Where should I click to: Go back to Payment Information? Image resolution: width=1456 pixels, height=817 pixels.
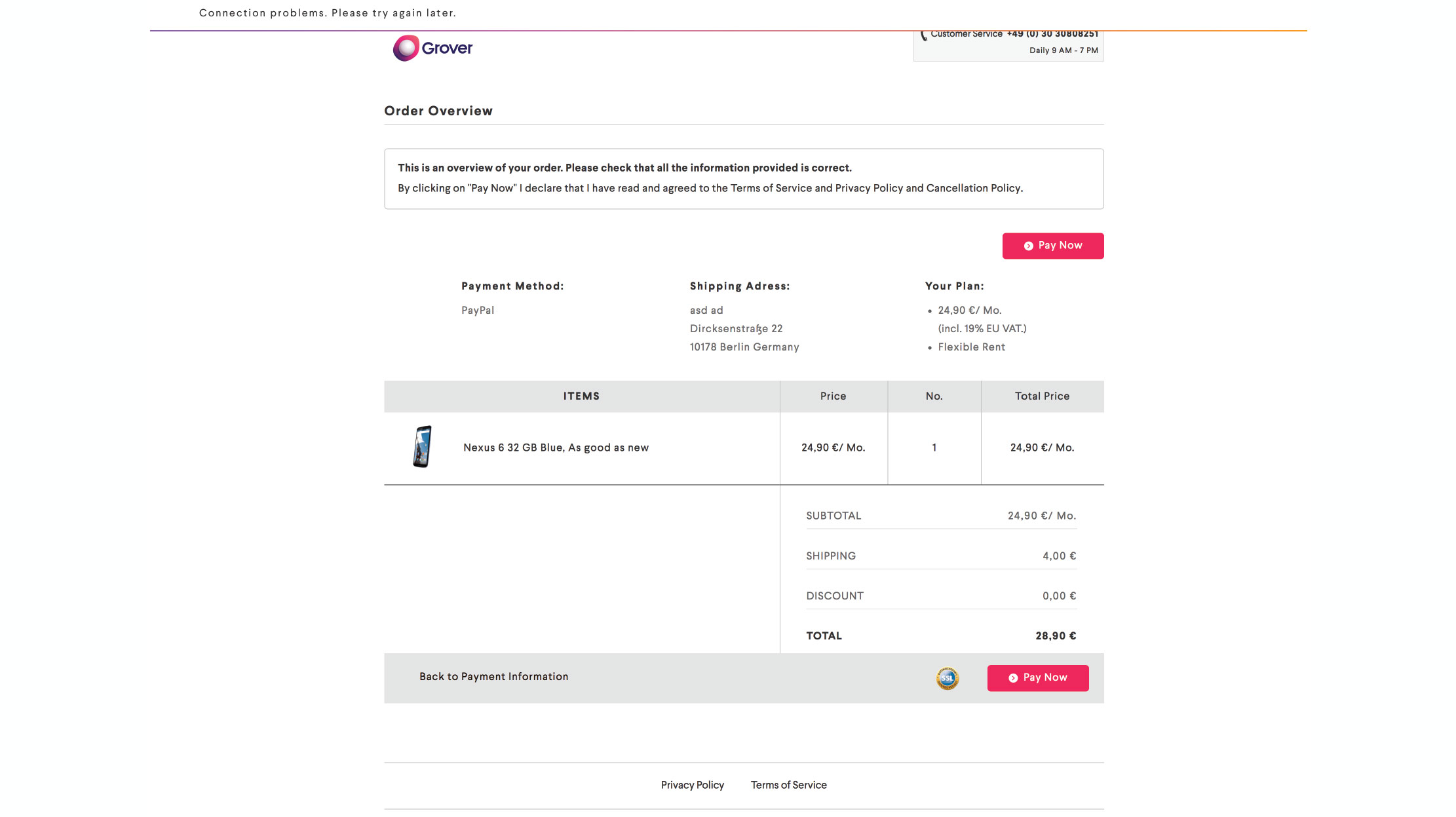point(493,677)
